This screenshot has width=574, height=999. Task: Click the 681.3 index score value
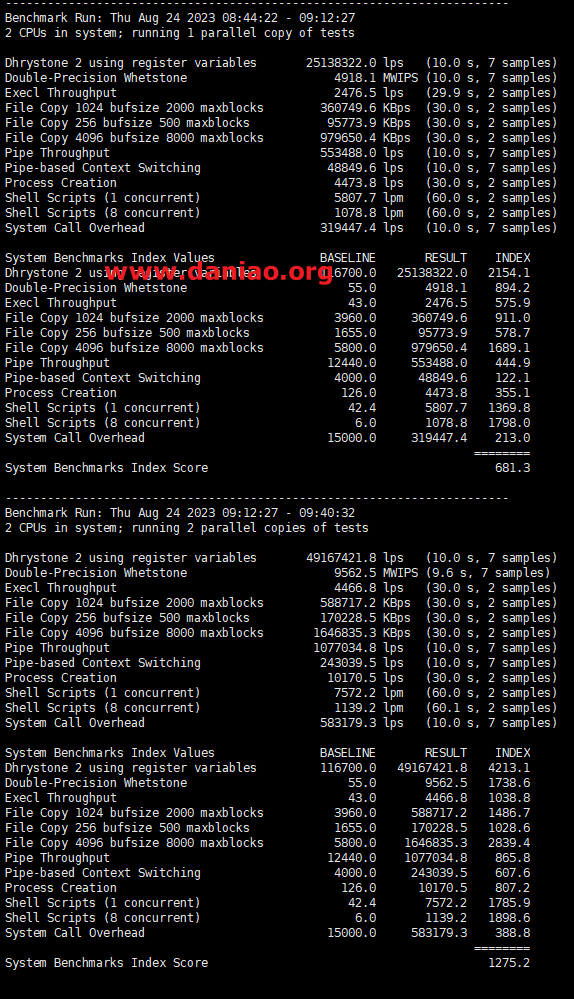(512, 468)
